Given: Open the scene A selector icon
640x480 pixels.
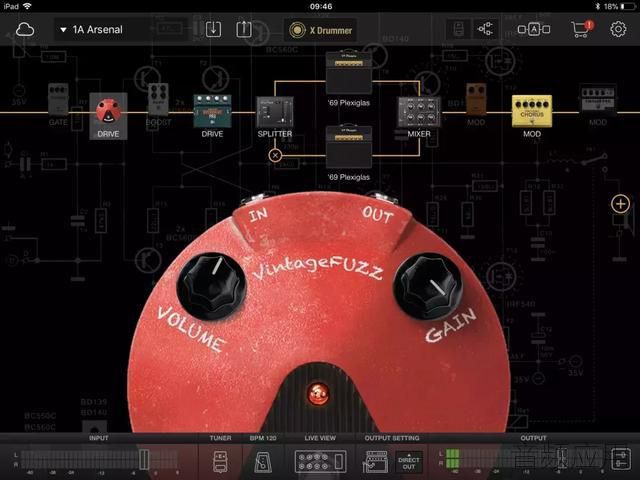Looking at the screenshot, I should 533,29.
